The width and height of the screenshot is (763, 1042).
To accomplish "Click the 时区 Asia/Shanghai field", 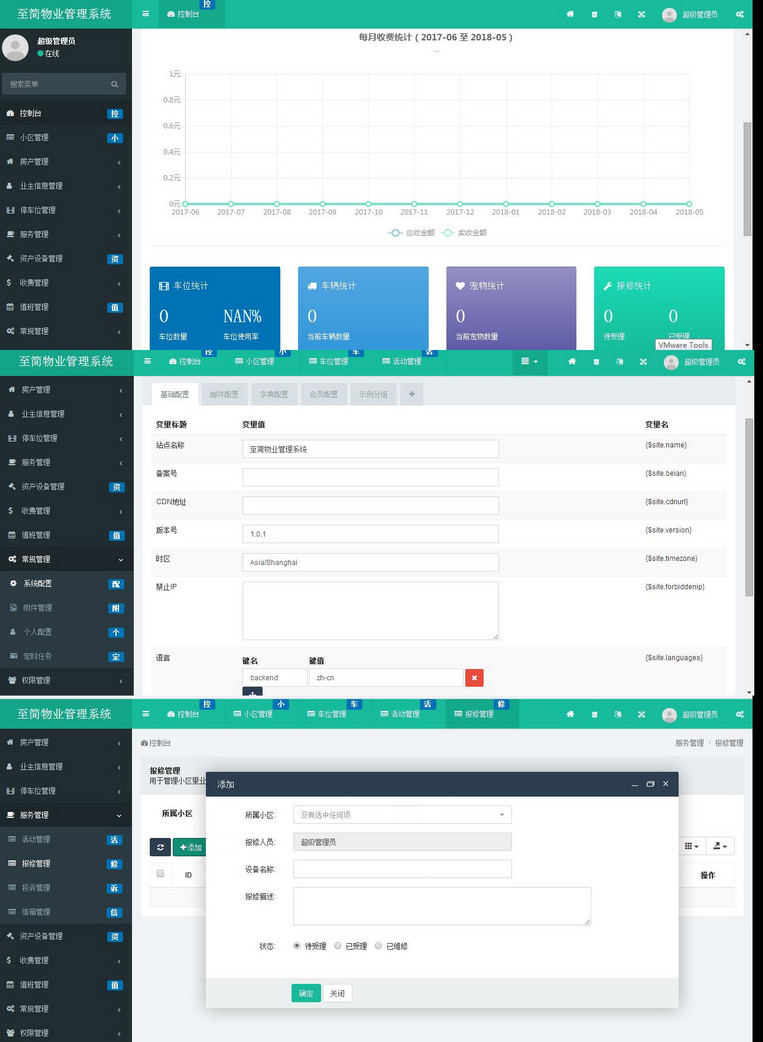I will pos(370,562).
